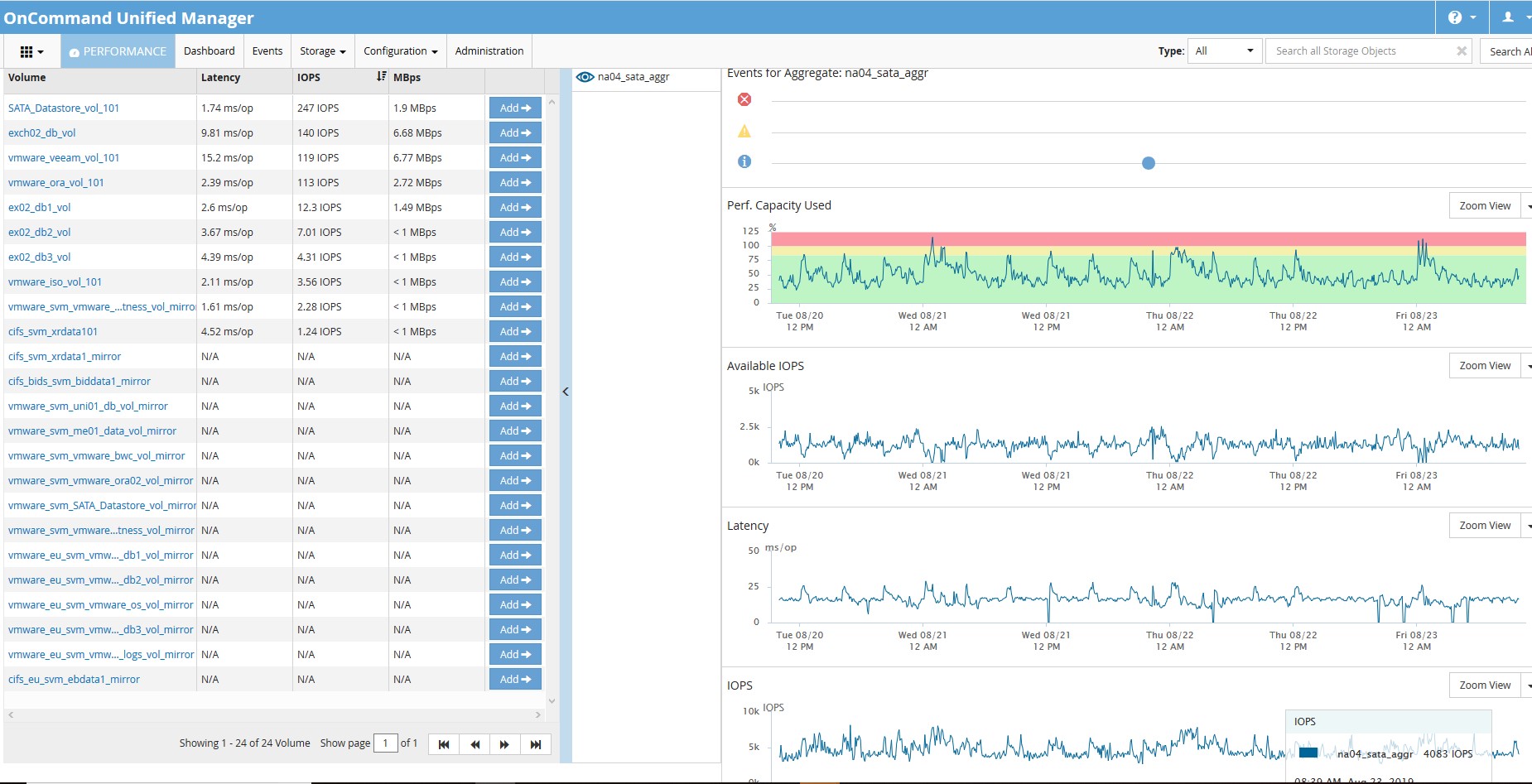The height and width of the screenshot is (784, 1532).
Task: Click the blue information event icon
Action: coord(744,161)
